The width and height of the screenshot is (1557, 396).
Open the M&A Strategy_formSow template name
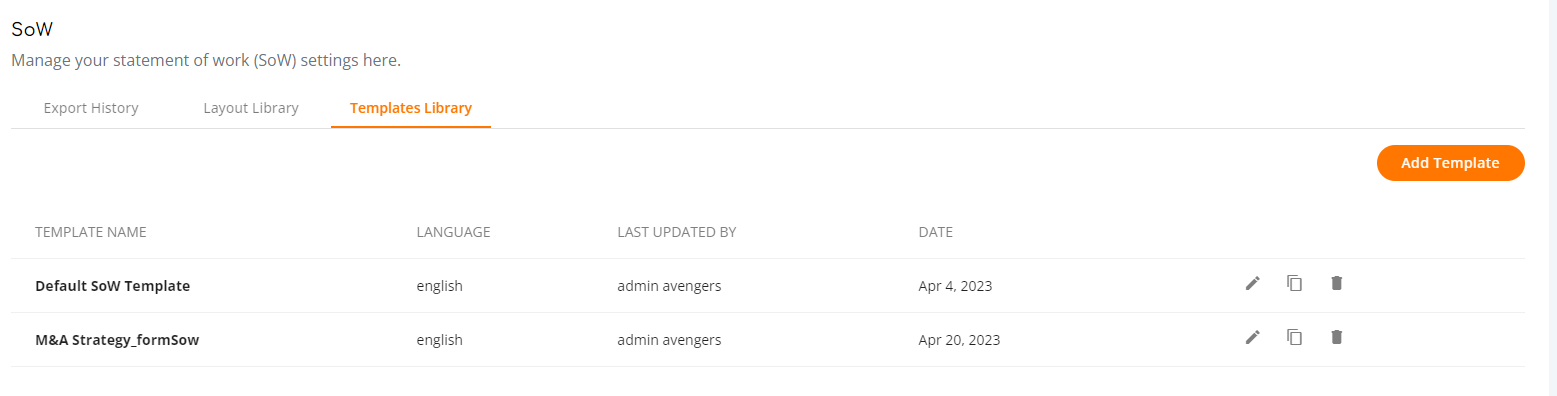point(118,340)
